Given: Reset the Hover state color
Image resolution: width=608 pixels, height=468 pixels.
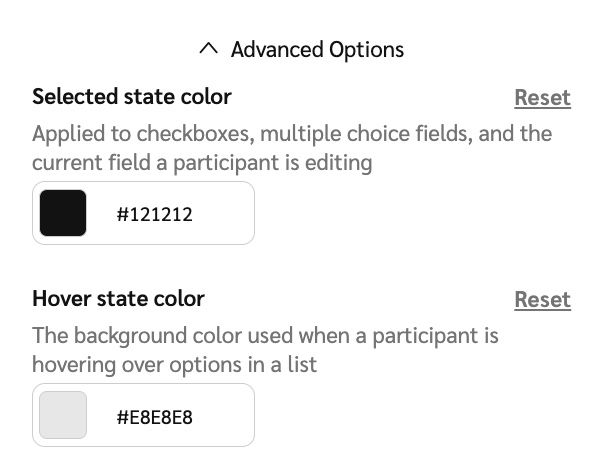Looking at the screenshot, I should click(542, 300).
